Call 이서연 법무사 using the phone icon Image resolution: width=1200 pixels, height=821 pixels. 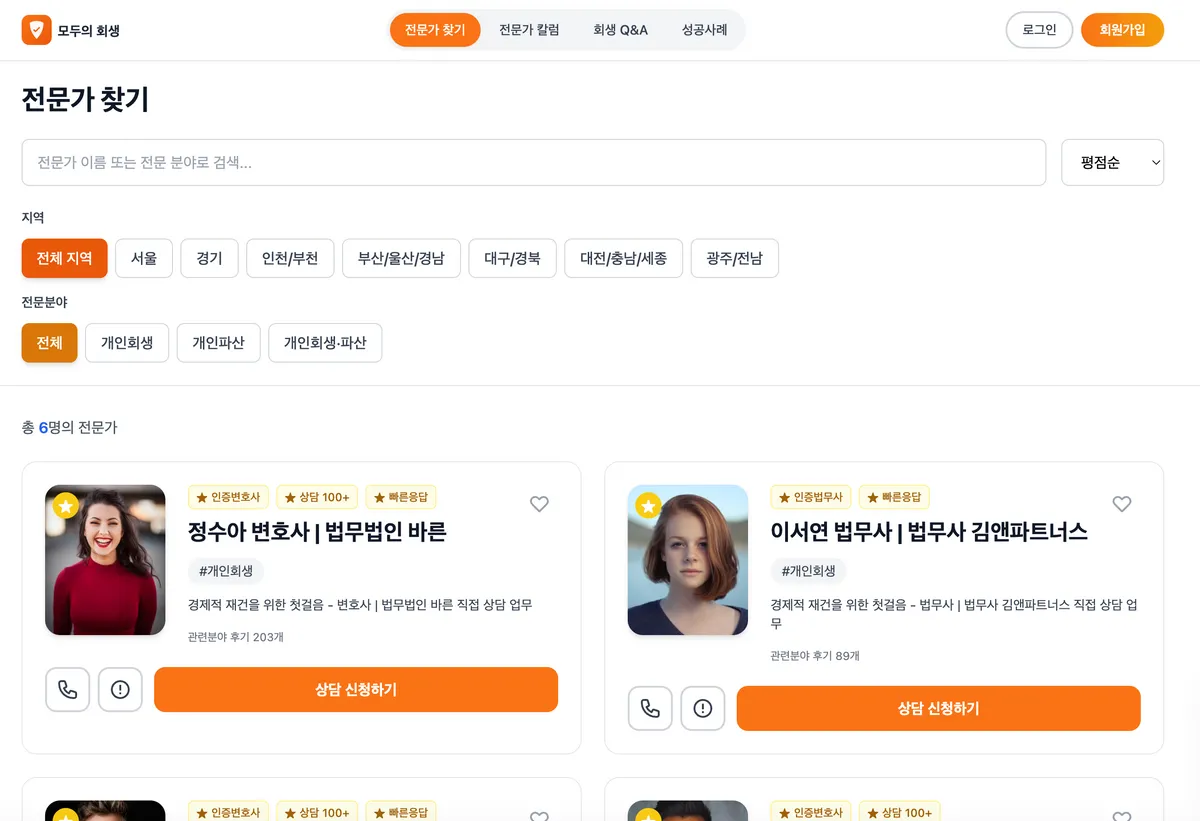[x=650, y=708]
